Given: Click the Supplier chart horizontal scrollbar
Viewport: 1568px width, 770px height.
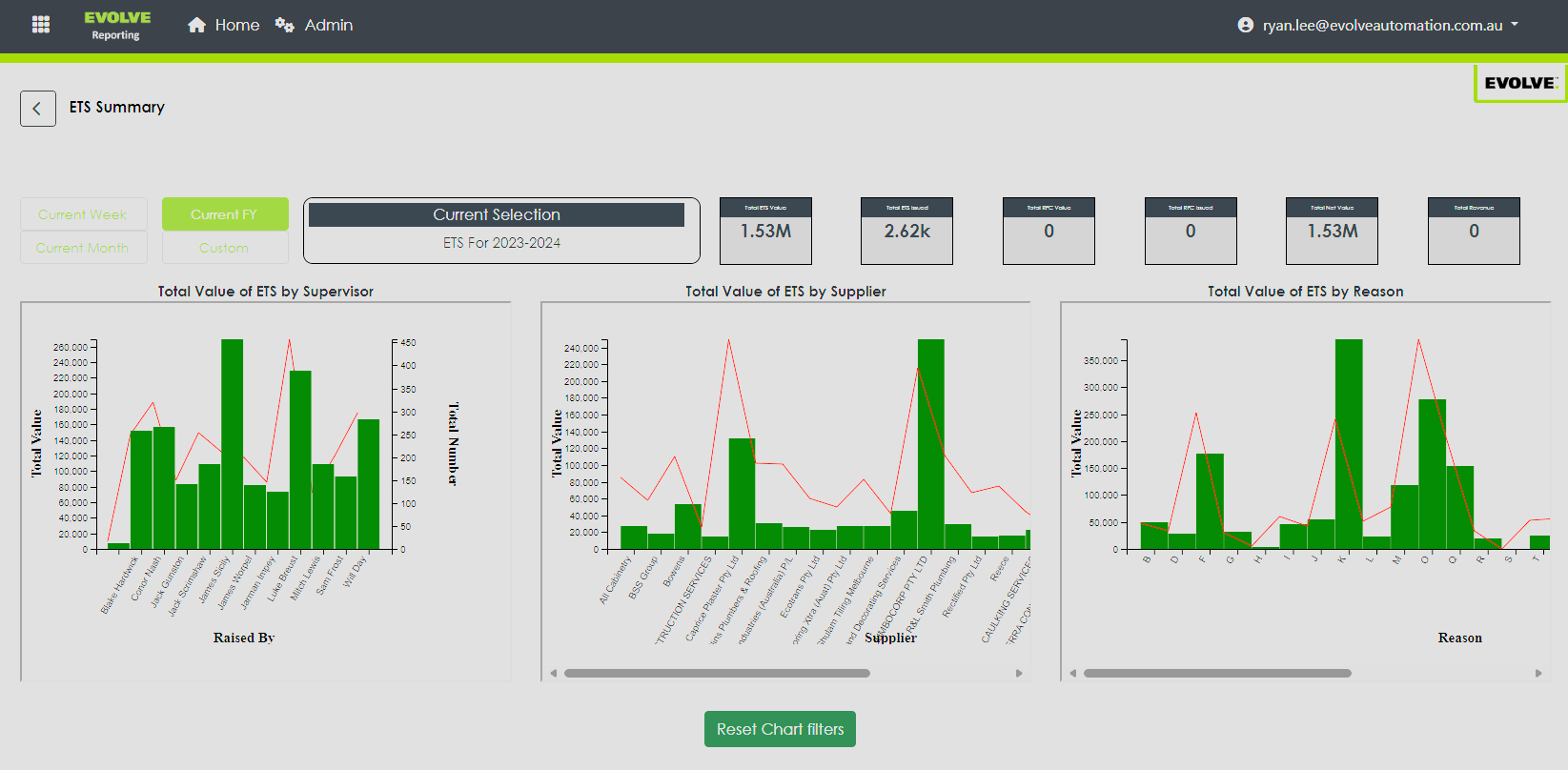Looking at the screenshot, I should click(717, 673).
